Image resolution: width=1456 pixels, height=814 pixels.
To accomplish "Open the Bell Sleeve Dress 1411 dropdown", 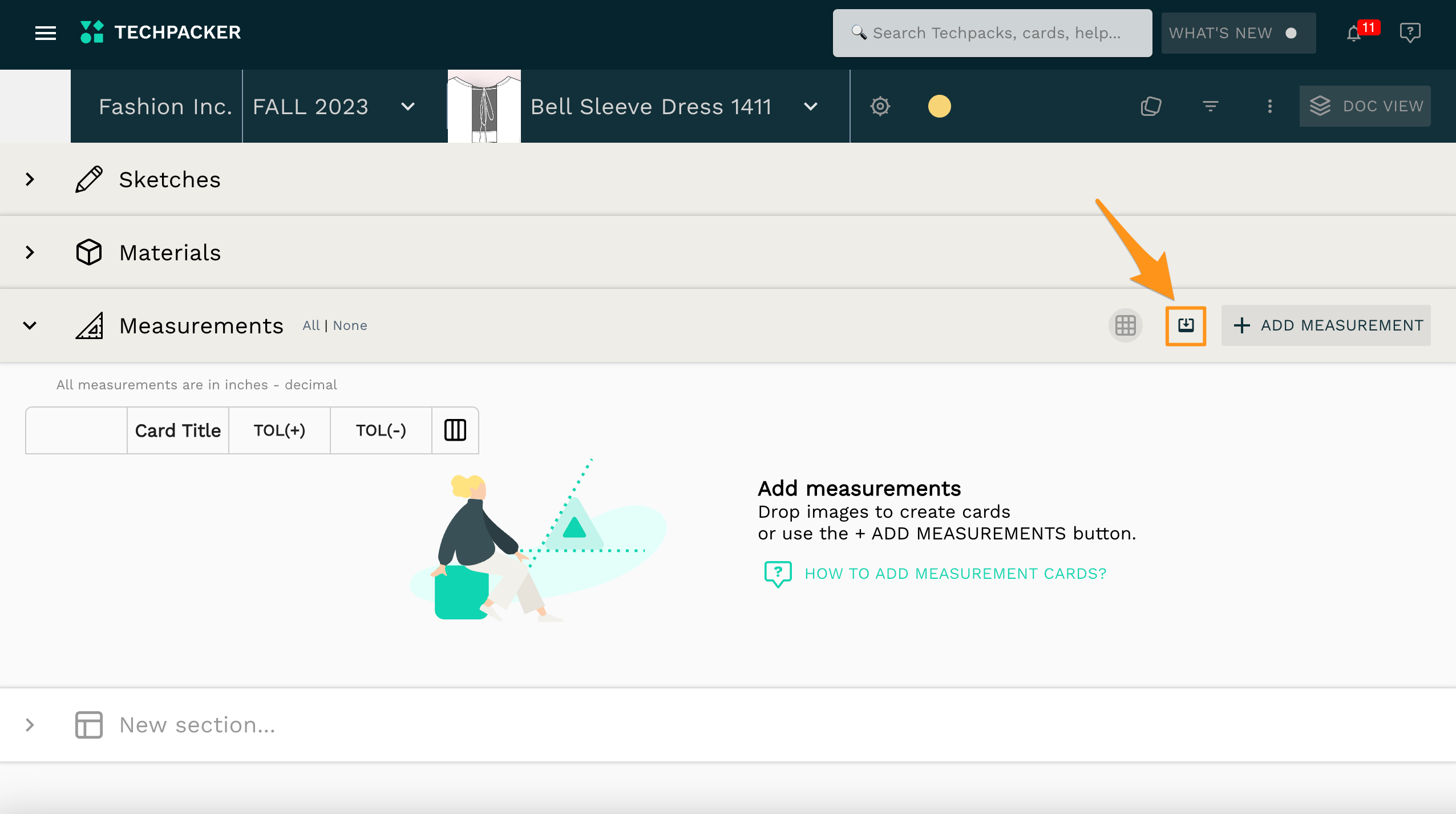I will click(x=810, y=106).
